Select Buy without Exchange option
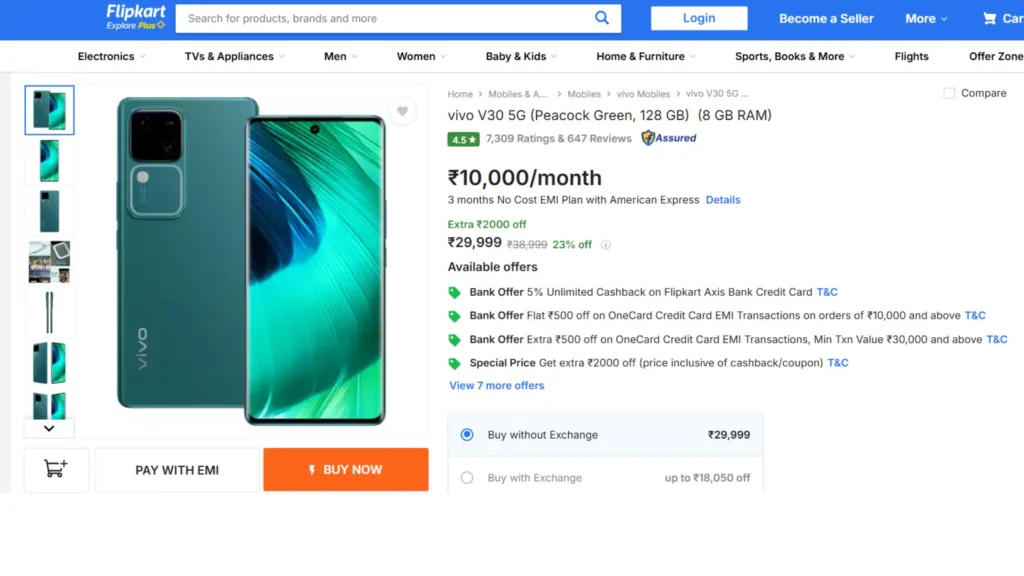The height and width of the screenshot is (576, 1024). [x=467, y=435]
